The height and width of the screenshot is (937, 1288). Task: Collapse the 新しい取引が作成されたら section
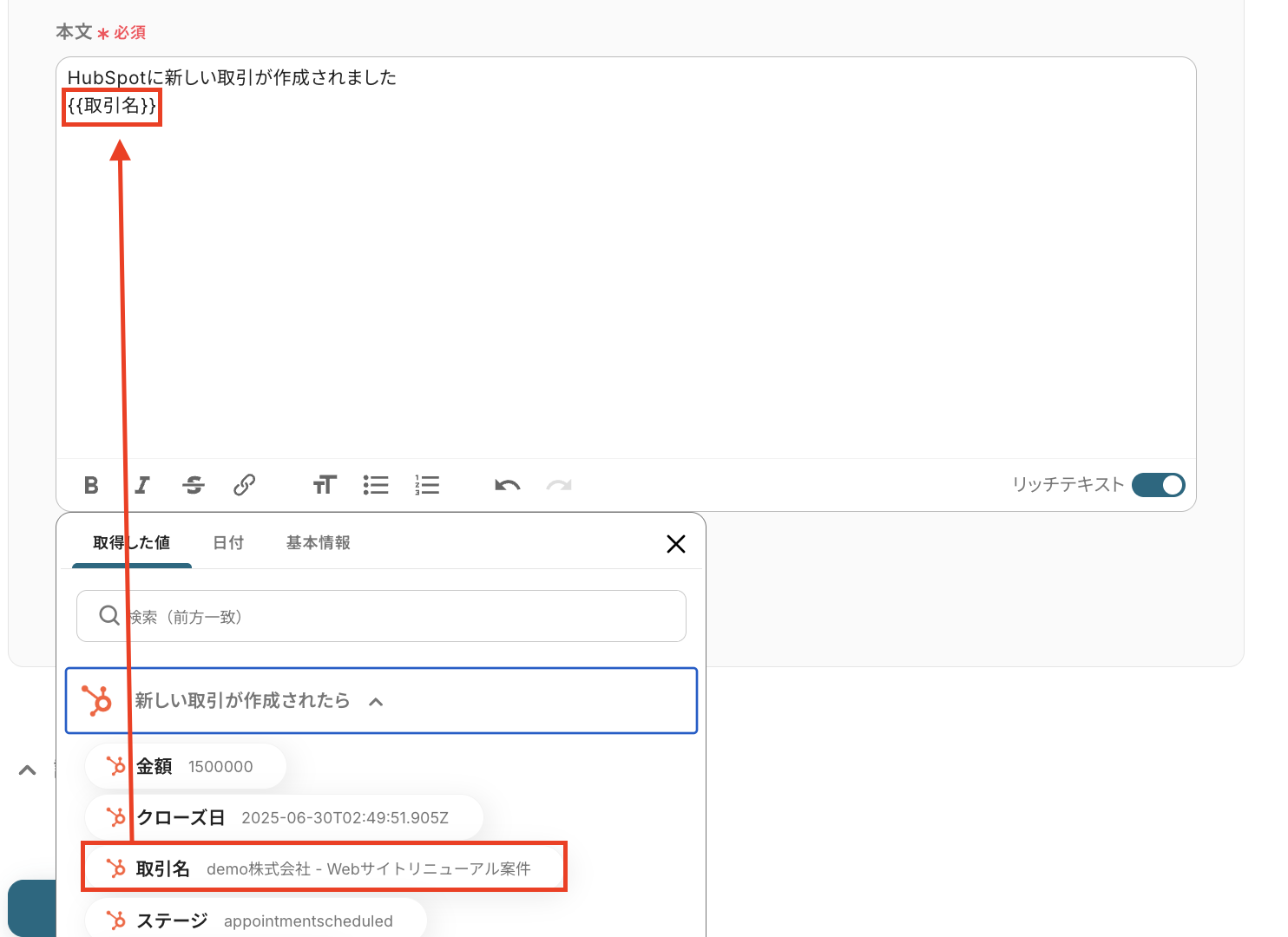(381, 701)
